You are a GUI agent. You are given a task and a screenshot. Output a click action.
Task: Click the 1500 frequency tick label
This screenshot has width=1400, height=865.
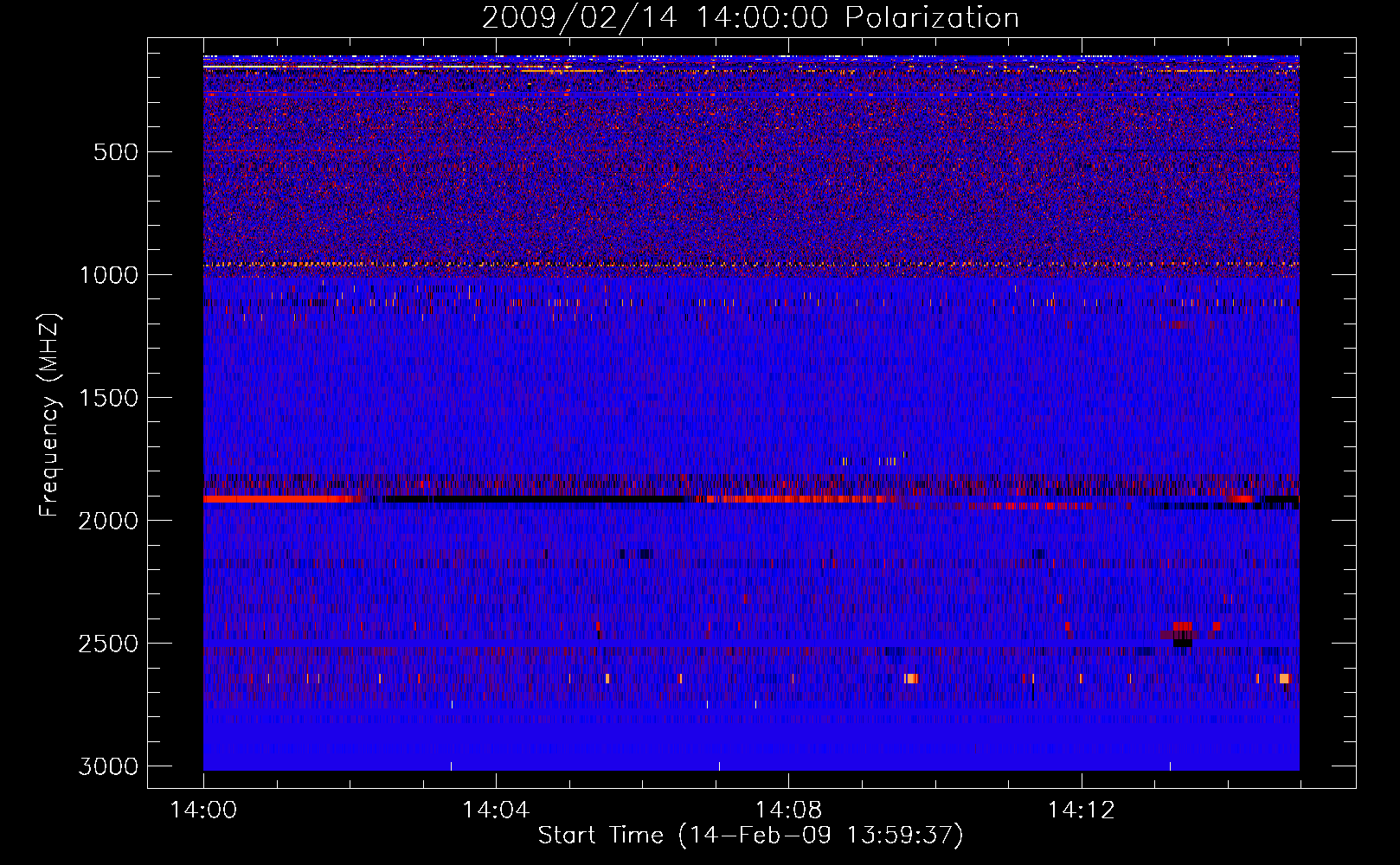109,398
